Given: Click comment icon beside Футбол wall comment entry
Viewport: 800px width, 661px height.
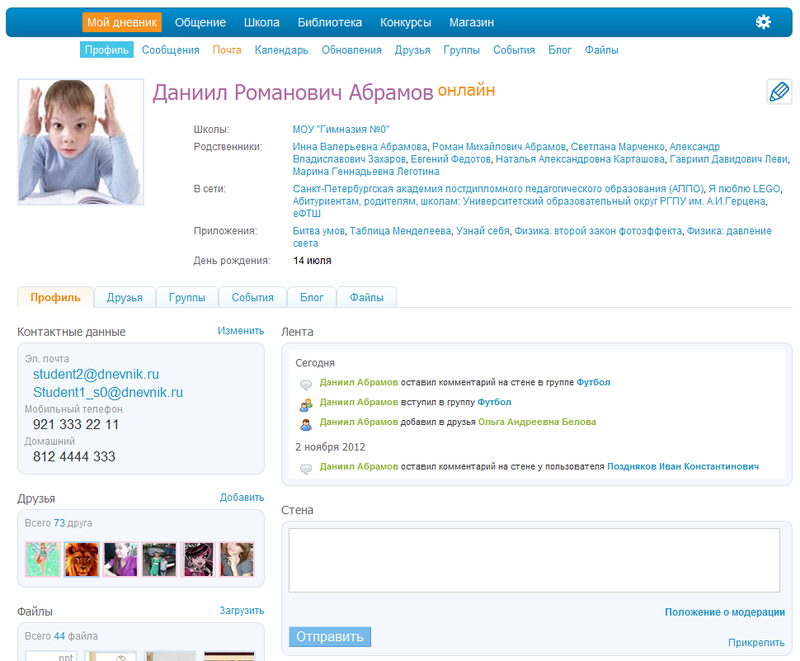Looking at the screenshot, I should 306,384.
